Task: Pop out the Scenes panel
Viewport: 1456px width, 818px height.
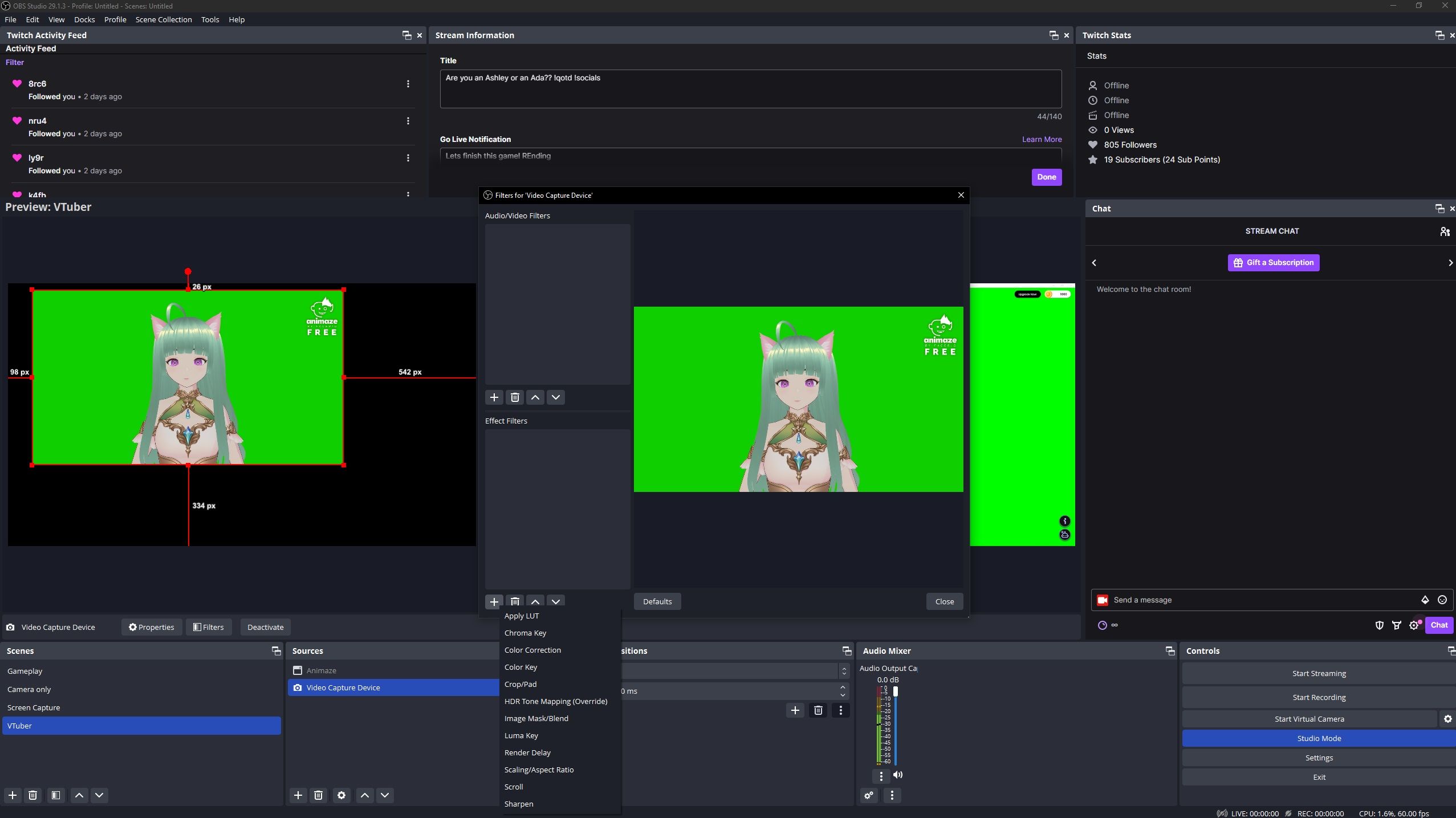Action: pos(276,650)
